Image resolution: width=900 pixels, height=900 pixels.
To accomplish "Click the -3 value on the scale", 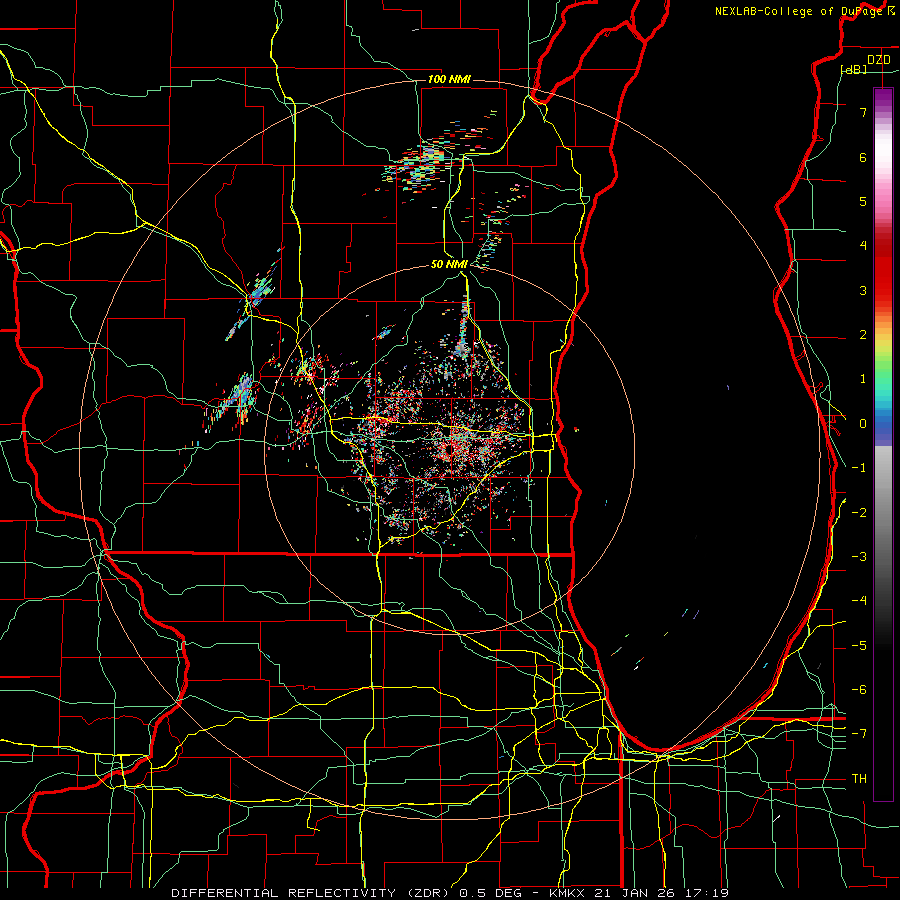I will 859,557.
